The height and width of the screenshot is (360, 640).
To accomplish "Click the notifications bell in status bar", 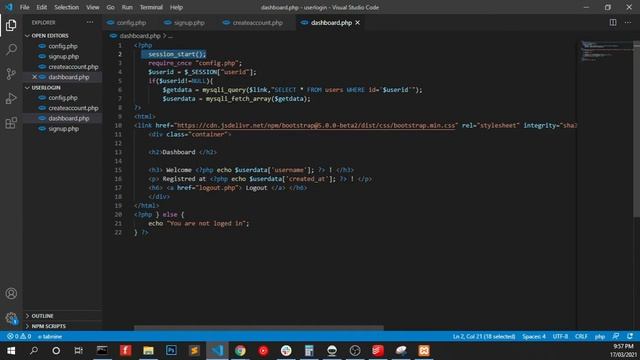I will (x=630, y=336).
